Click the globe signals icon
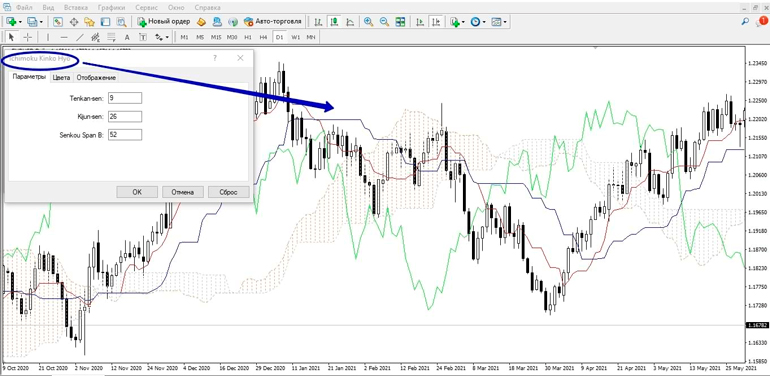The image size is (770, 376). (x=233, y=22)
